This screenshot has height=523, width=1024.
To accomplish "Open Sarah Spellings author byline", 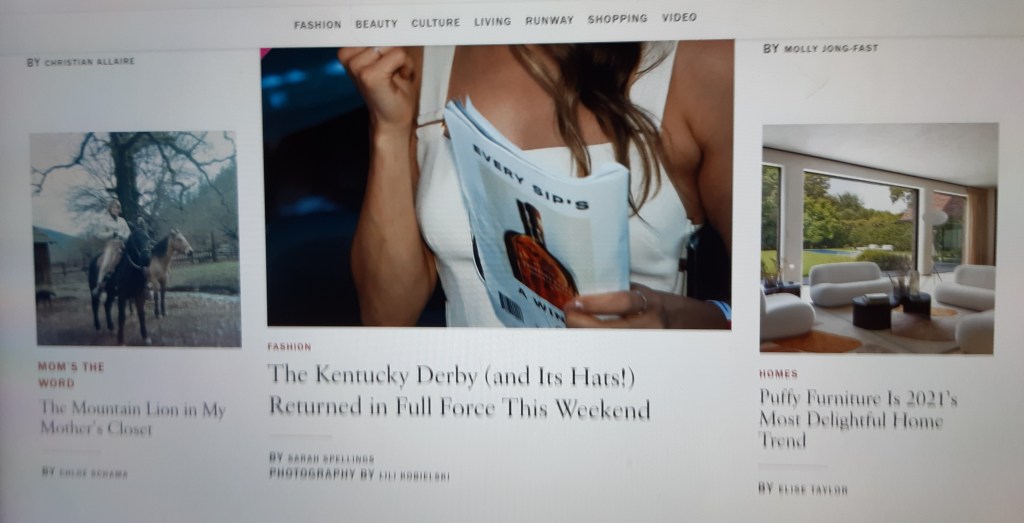I will click(x=330, y=459).
